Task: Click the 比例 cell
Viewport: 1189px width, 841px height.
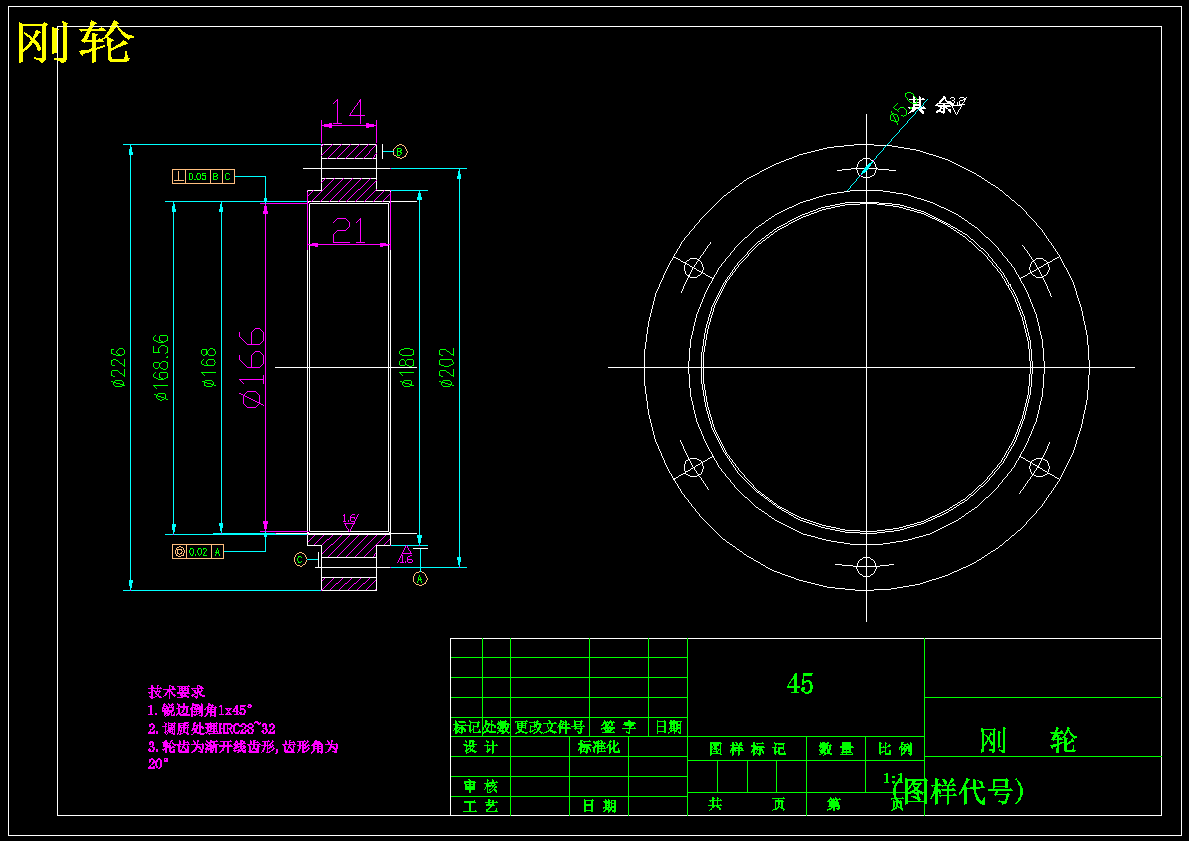Action: (896, 749)
